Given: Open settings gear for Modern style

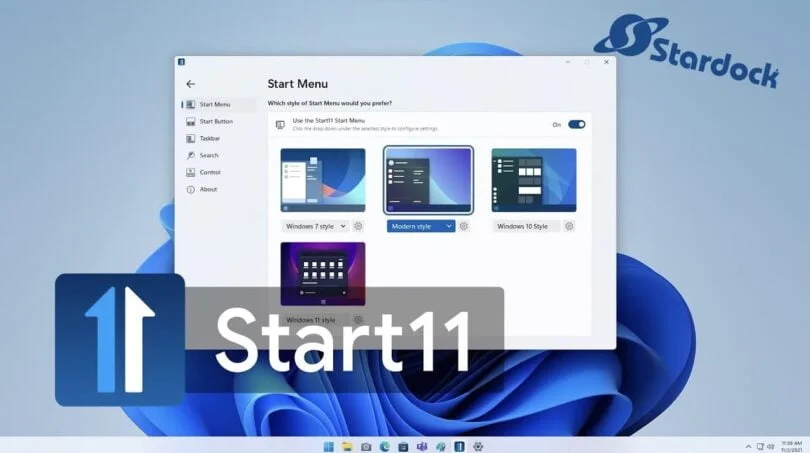Looking at the screenshot, I should coord(464,226).
